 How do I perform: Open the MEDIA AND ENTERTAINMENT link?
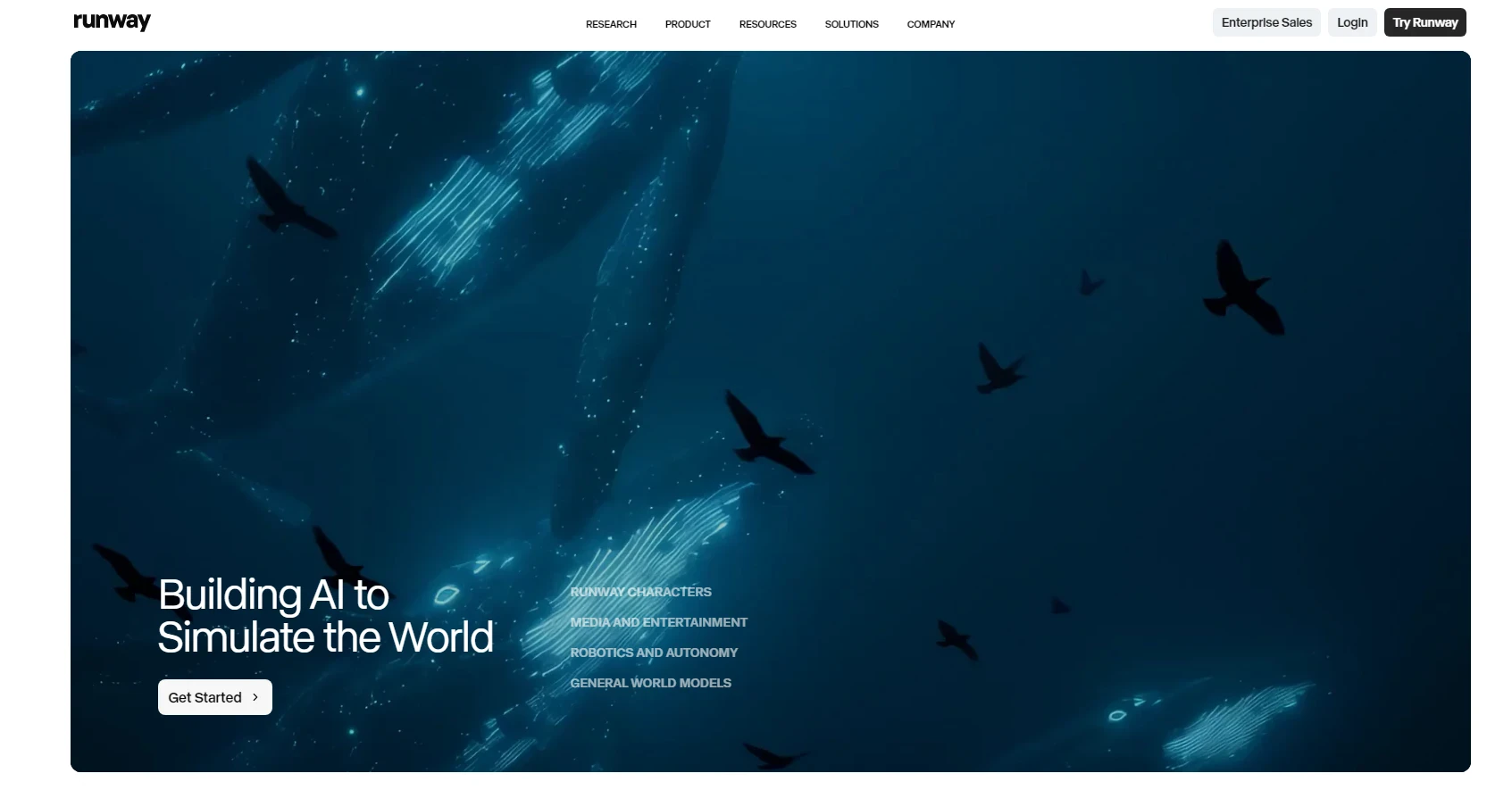pos(658,622)
